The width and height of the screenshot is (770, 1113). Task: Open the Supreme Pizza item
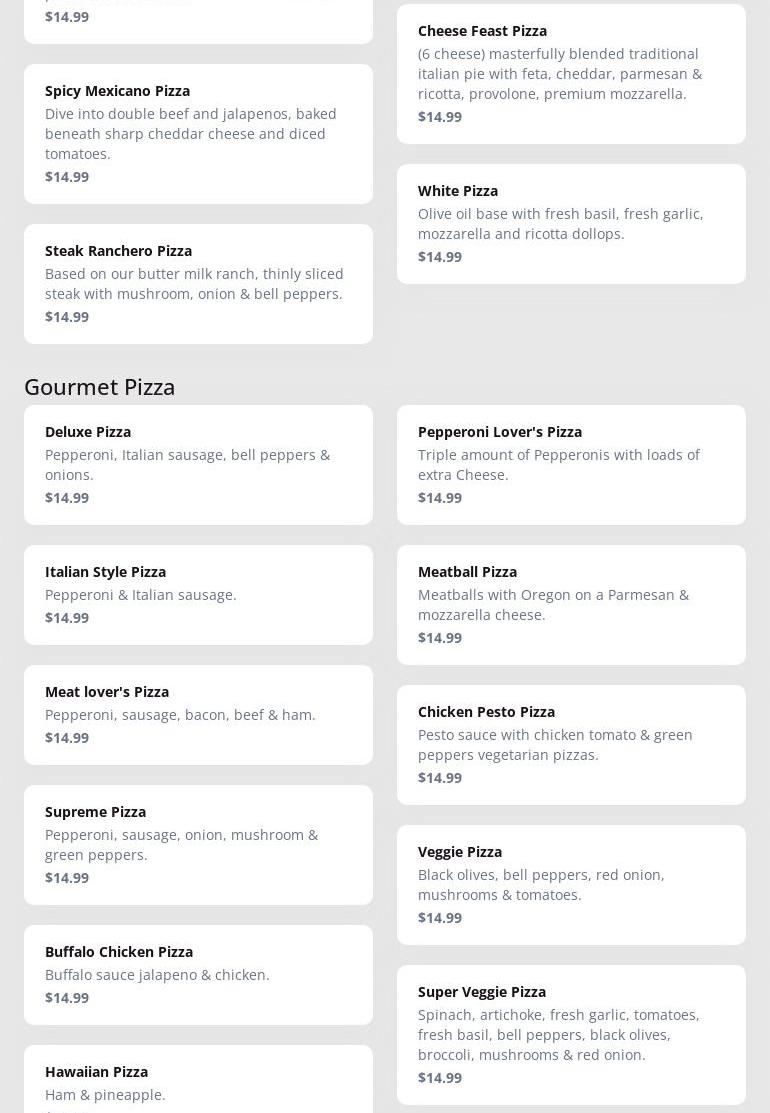click(x=198, y=844)
